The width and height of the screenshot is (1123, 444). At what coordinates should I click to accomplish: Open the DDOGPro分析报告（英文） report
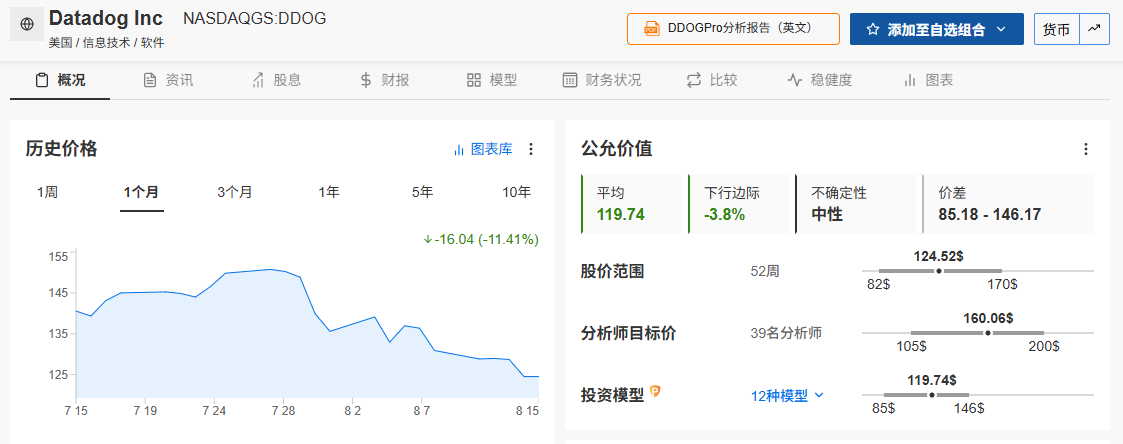pyautogui.click(x=733, y=29)
